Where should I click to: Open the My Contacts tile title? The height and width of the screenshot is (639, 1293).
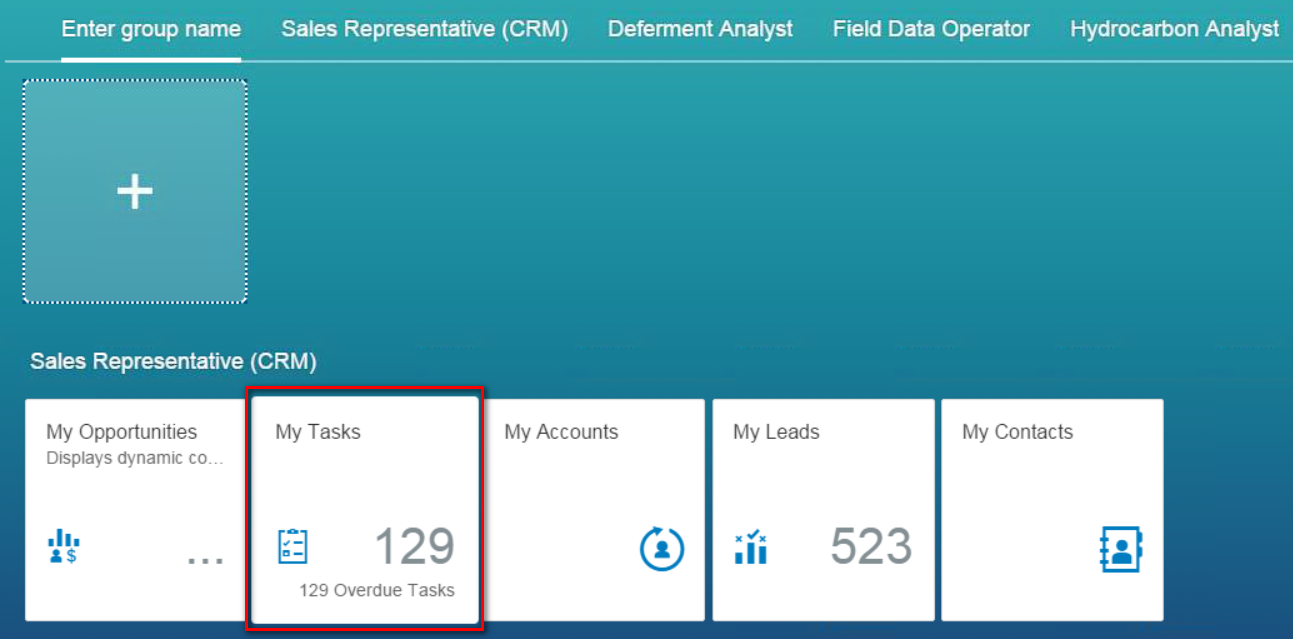[x=1017, y=432]
